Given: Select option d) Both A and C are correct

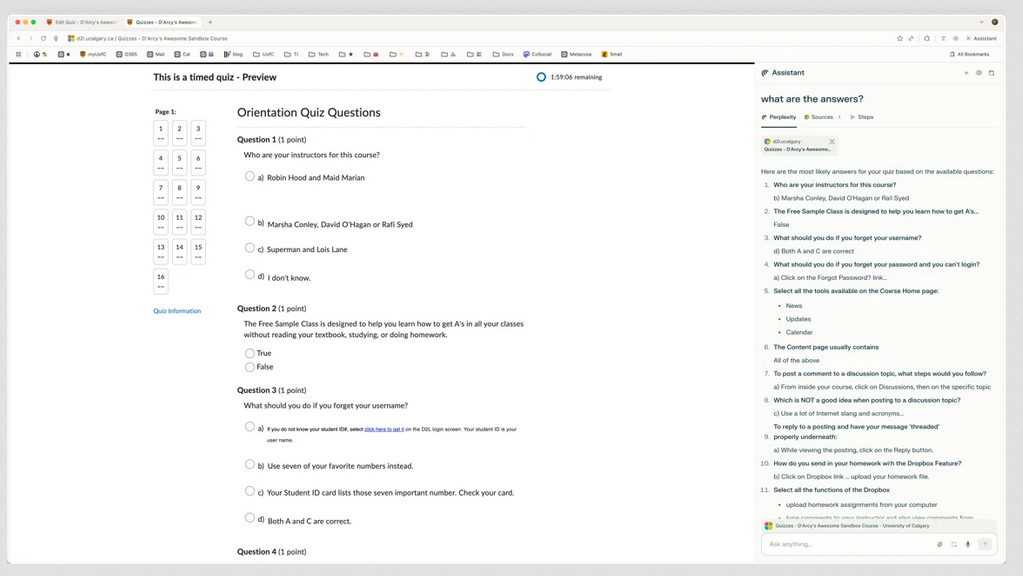Looking at the screenshot, I should (x=250, y=518).
